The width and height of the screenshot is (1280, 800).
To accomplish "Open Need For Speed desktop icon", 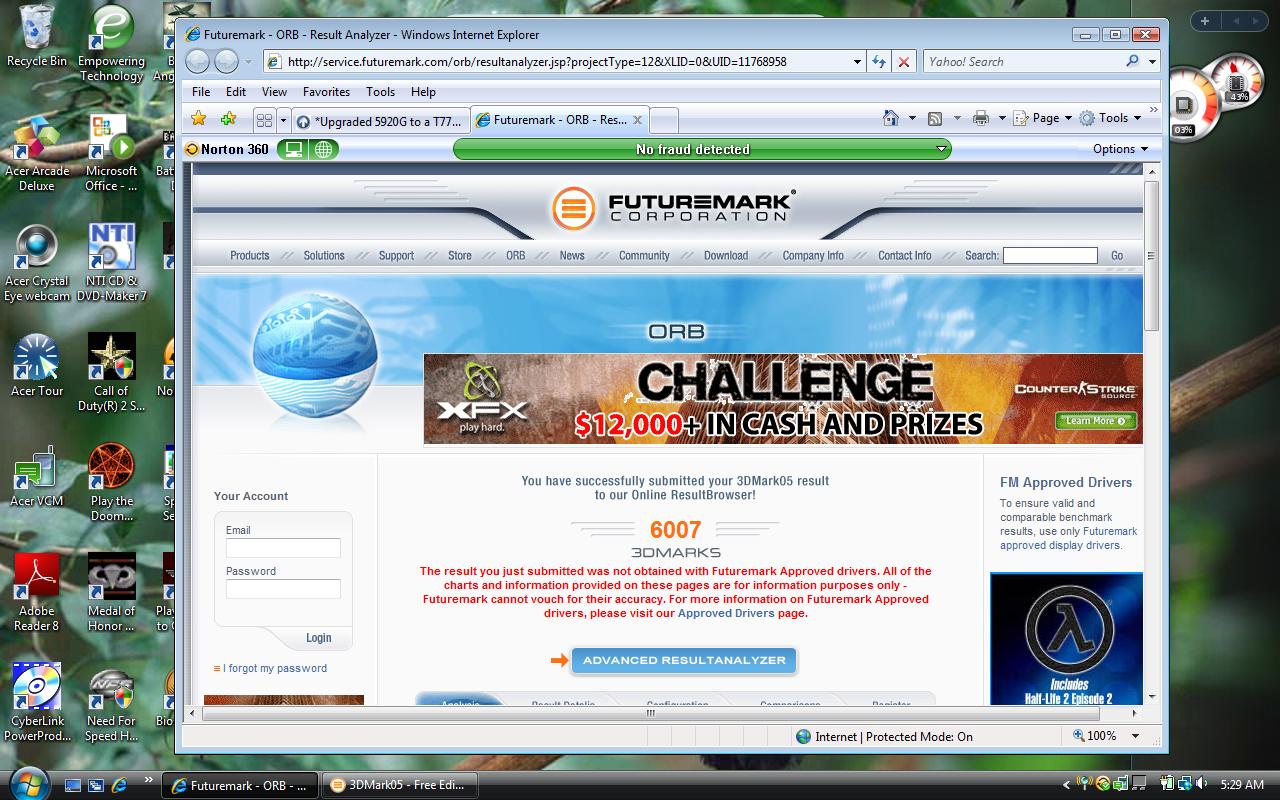I will coord(111,702).
